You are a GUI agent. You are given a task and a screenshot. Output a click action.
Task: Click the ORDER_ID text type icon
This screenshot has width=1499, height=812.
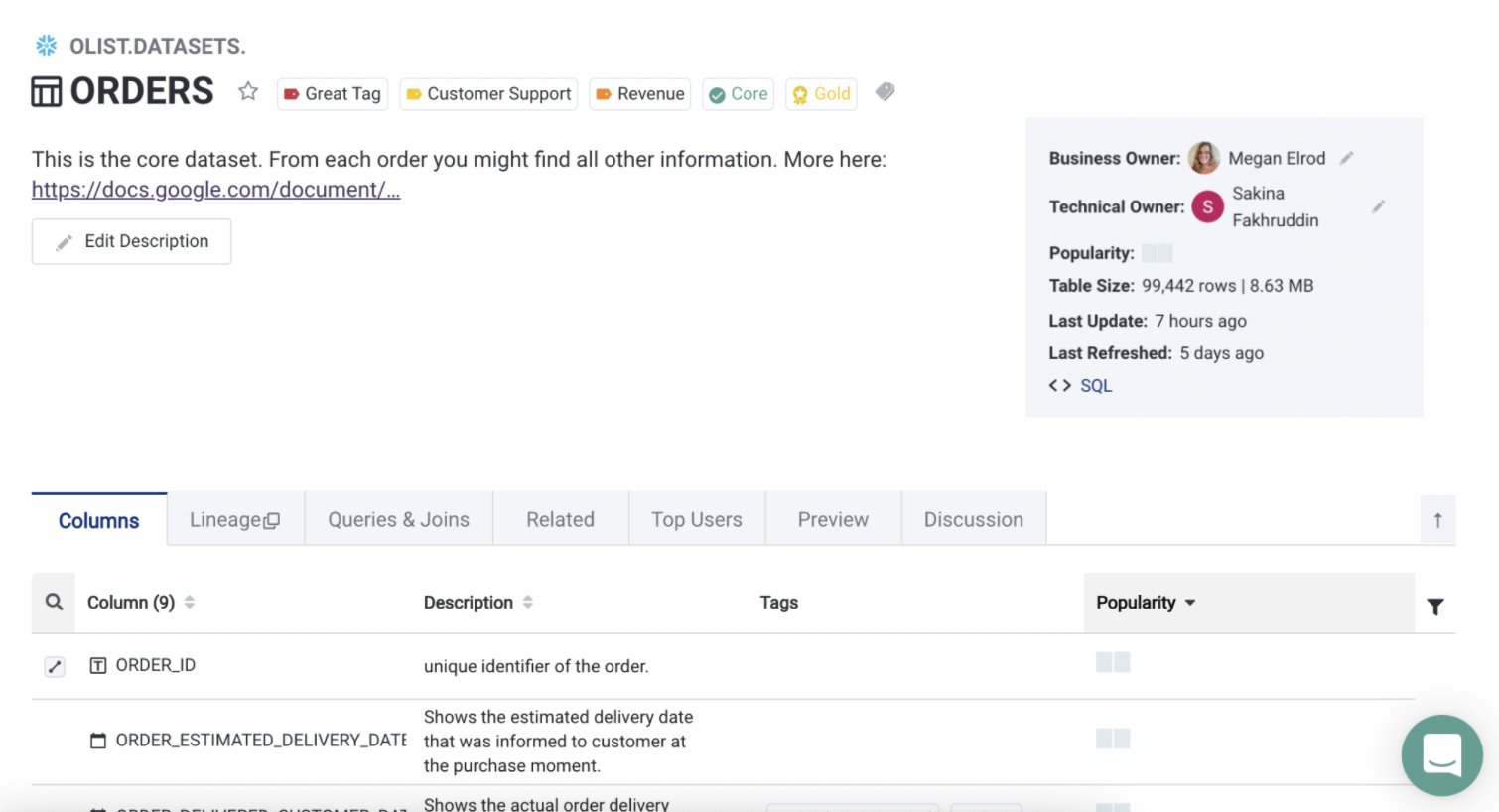(x=98, y=665)
